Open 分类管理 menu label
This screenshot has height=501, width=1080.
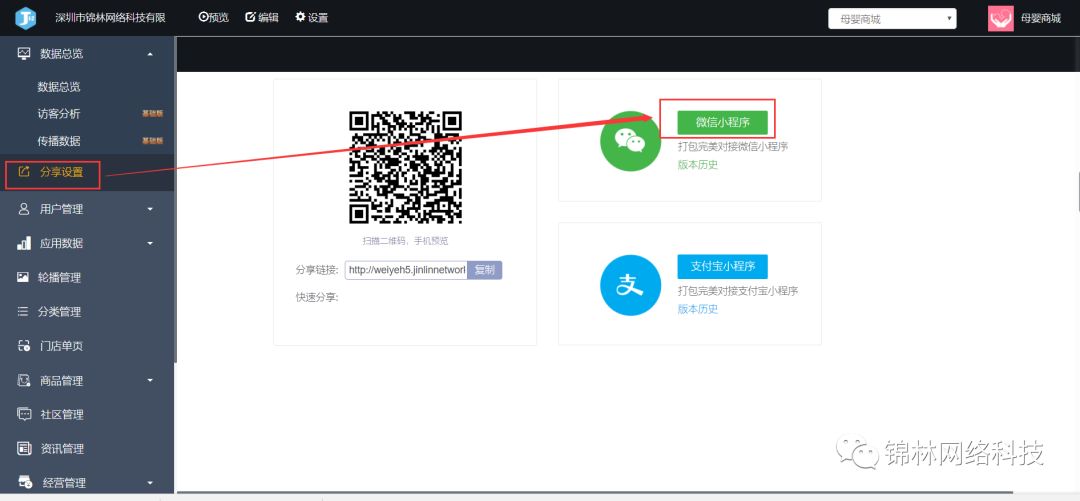[59, 312]
